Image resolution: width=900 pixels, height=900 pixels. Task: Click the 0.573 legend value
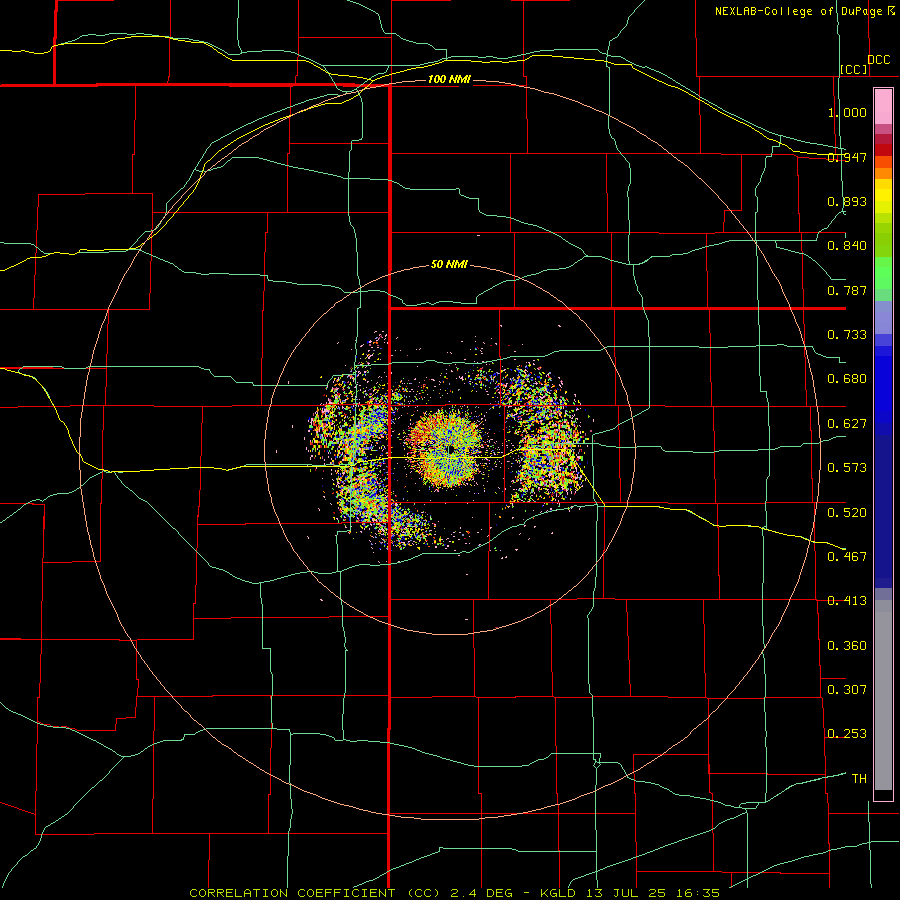point(847,468)
